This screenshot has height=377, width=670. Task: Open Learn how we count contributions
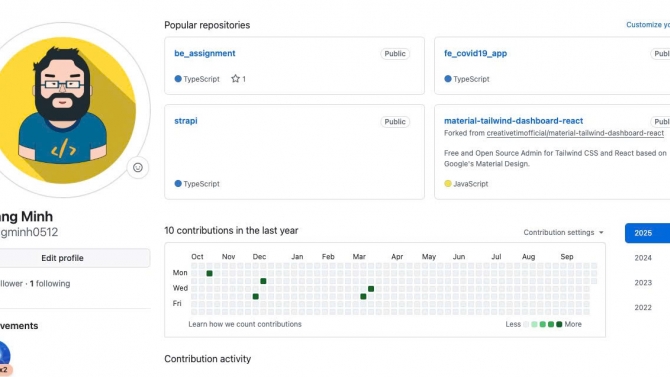(245, 324)
